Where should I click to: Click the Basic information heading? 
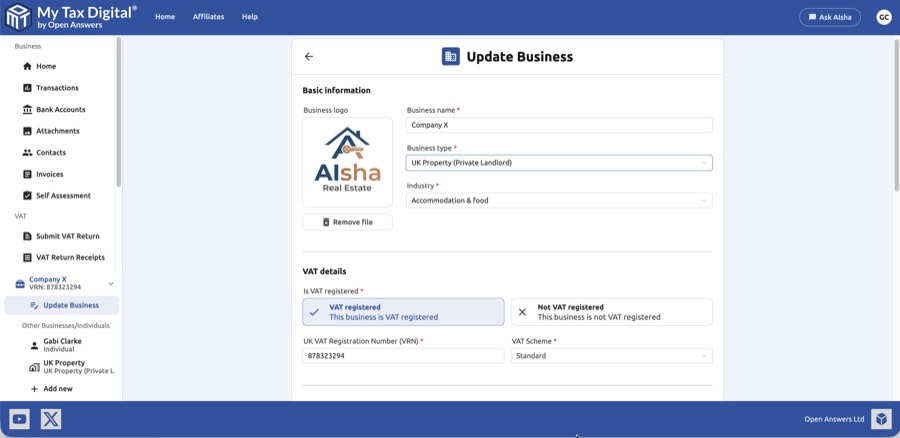[336, 91]
